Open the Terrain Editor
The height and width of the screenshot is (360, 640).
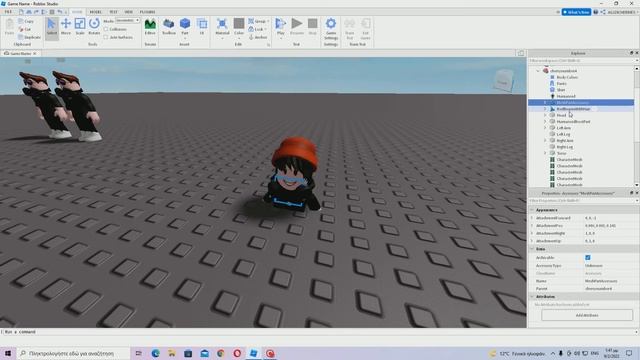click(x=150, y=27)
